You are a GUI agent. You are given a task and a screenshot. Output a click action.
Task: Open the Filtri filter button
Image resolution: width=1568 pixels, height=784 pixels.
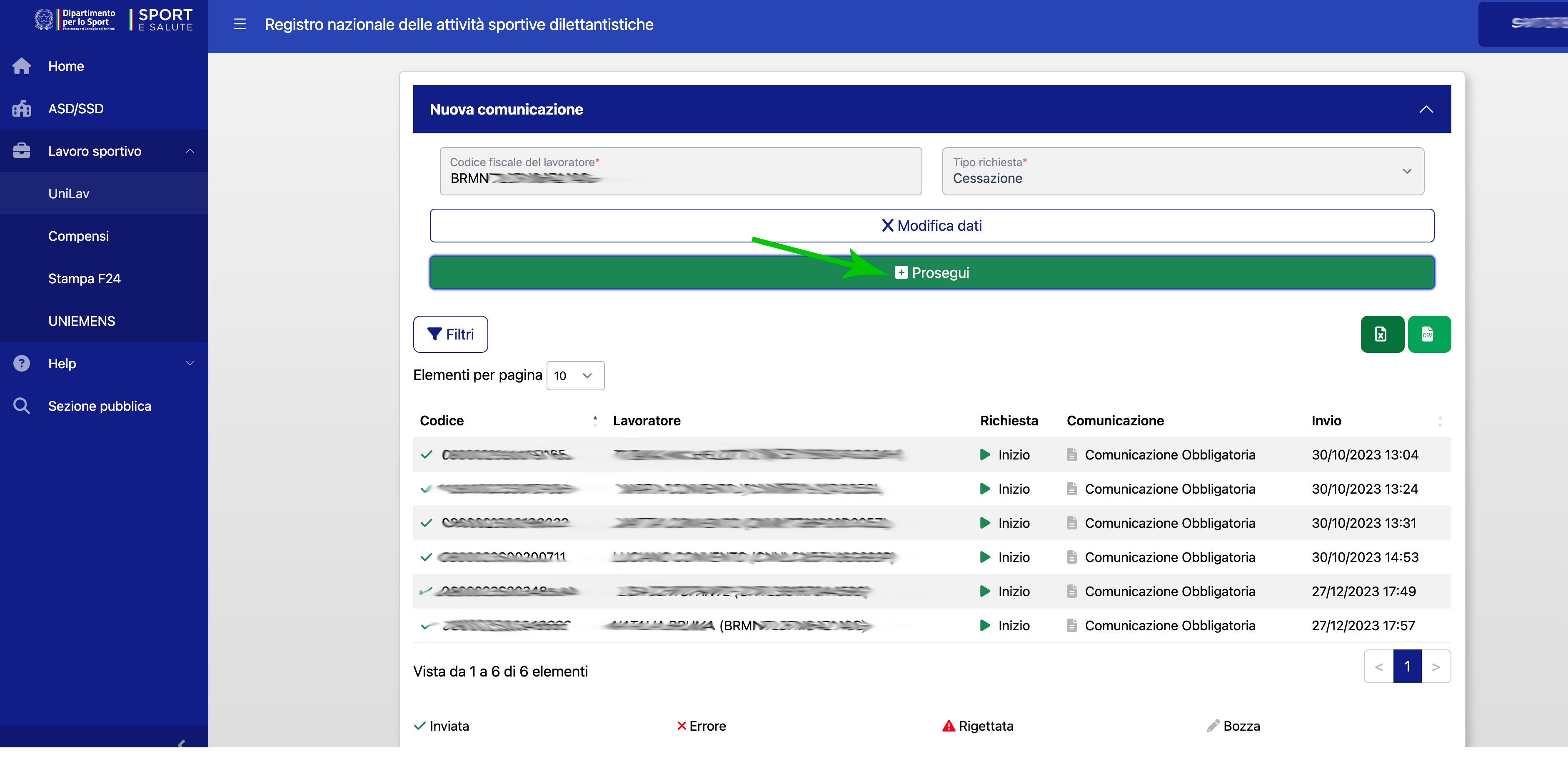(450, 334)
